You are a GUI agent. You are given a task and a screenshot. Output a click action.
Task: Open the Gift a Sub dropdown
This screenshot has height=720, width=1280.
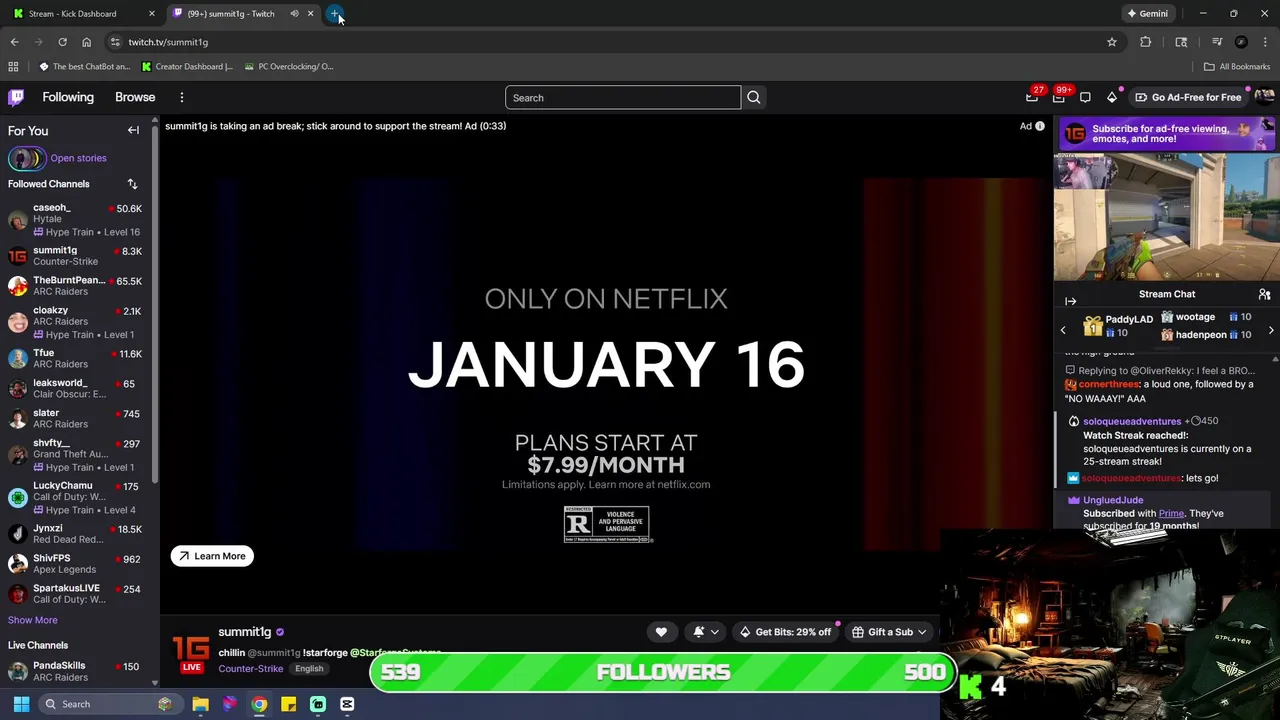[x=889, y=632]
